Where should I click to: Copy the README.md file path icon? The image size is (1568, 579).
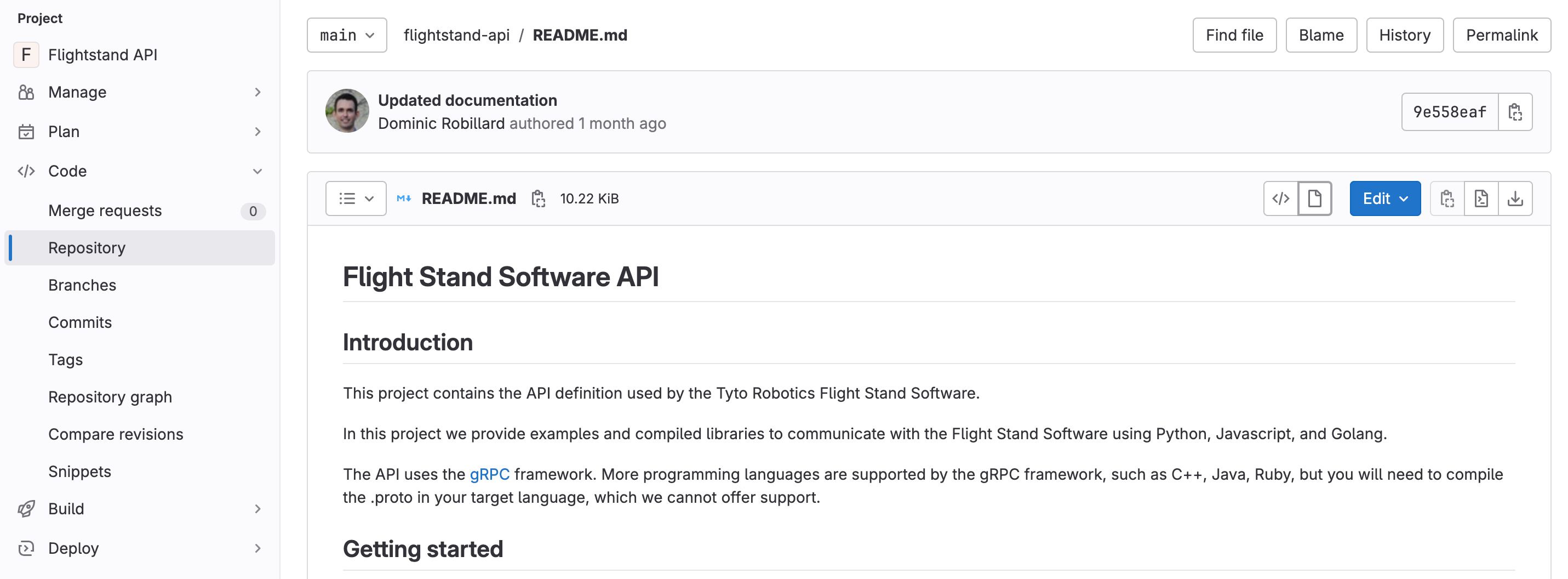(538, 198)
